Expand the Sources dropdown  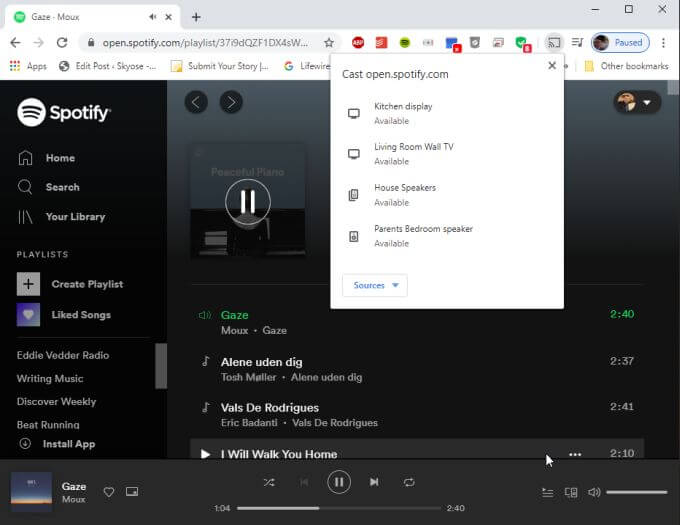[x=375, y=285]
